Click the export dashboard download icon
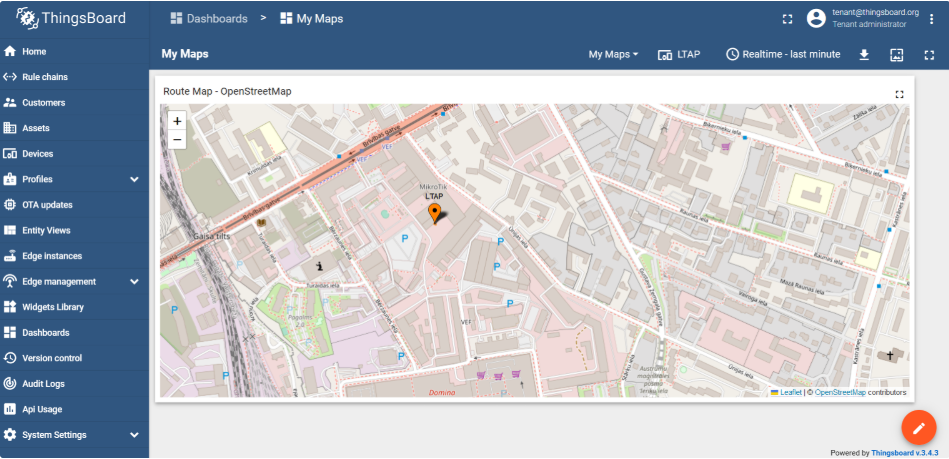This screenshot has width=949, height=459. [864, 55]
